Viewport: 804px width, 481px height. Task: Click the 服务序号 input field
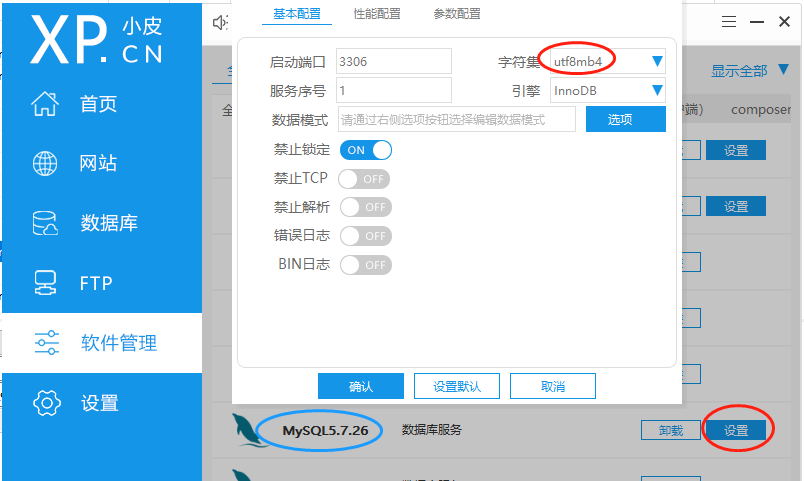pos(394,91)
